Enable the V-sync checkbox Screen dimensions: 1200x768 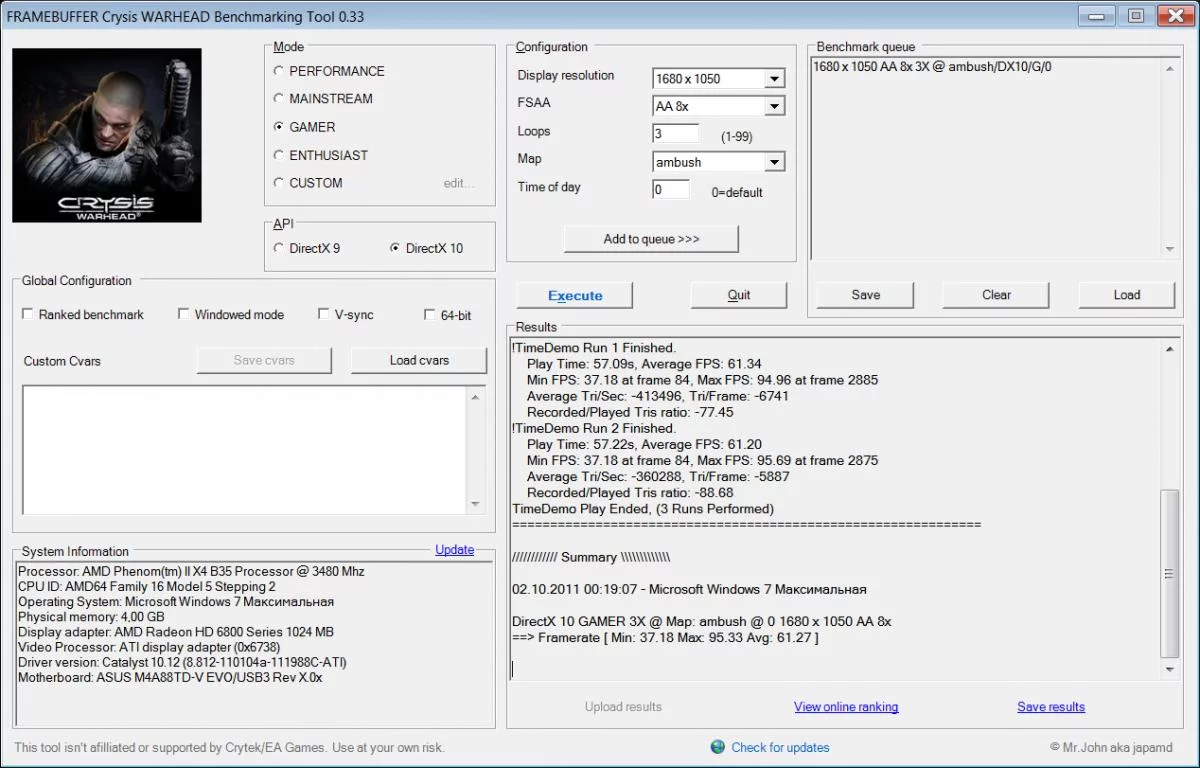pyautogui.click(x=324, y=314)
